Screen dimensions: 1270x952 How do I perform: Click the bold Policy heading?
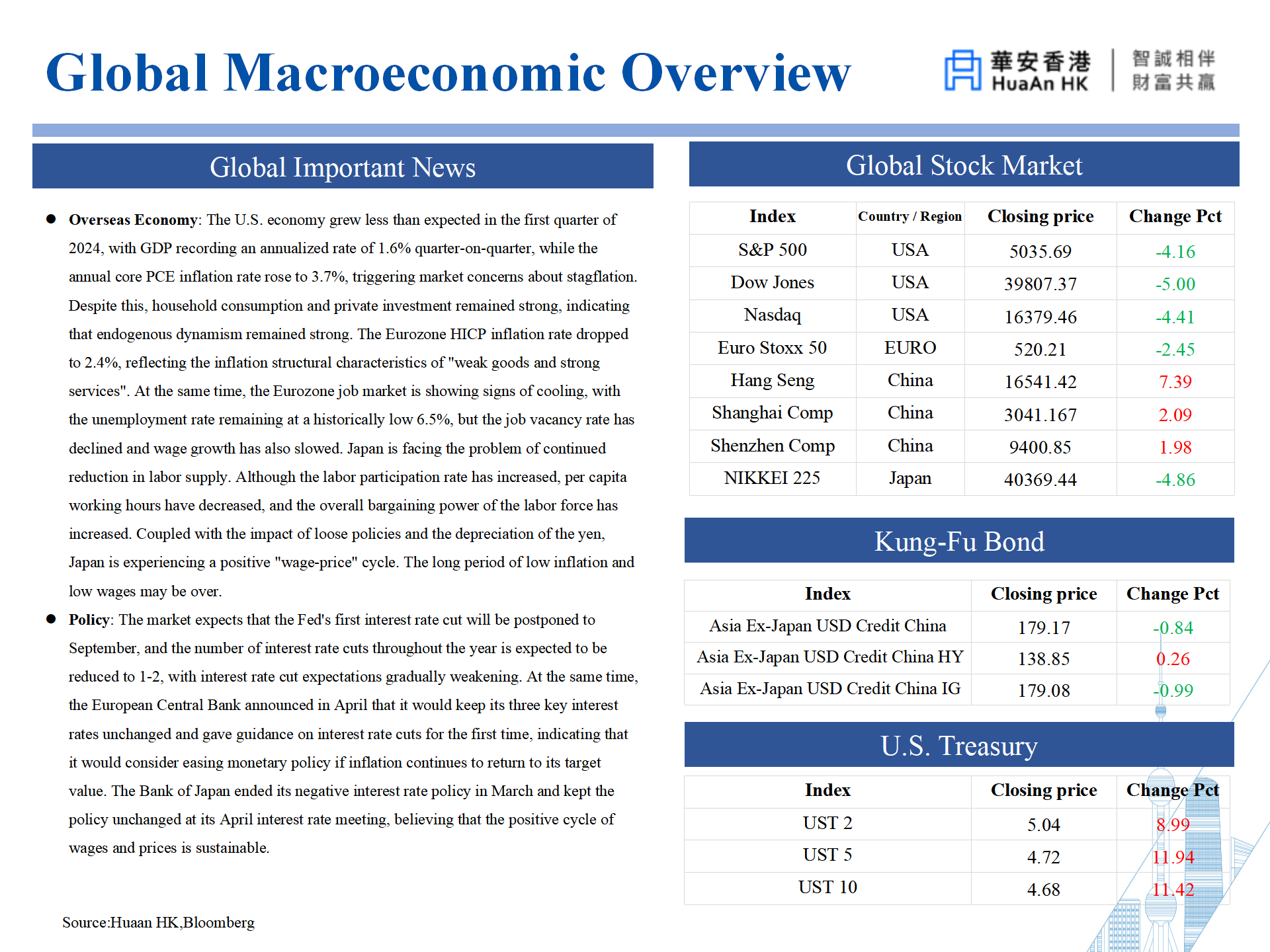[89, 619]
